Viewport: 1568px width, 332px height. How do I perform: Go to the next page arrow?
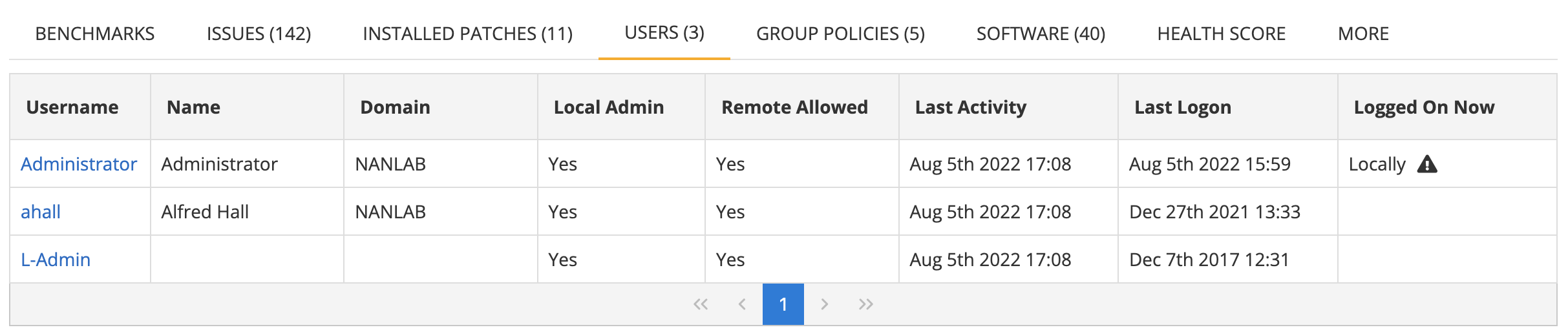click(x=824, y=304)
